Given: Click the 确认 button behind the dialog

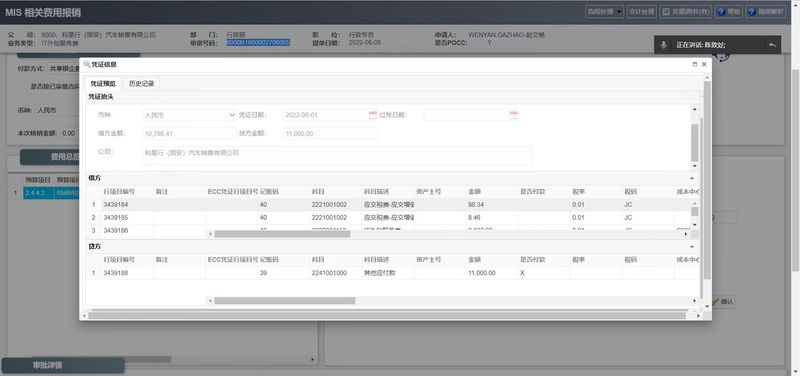Looking at the screenshot, I should click(x=723, y=302).
